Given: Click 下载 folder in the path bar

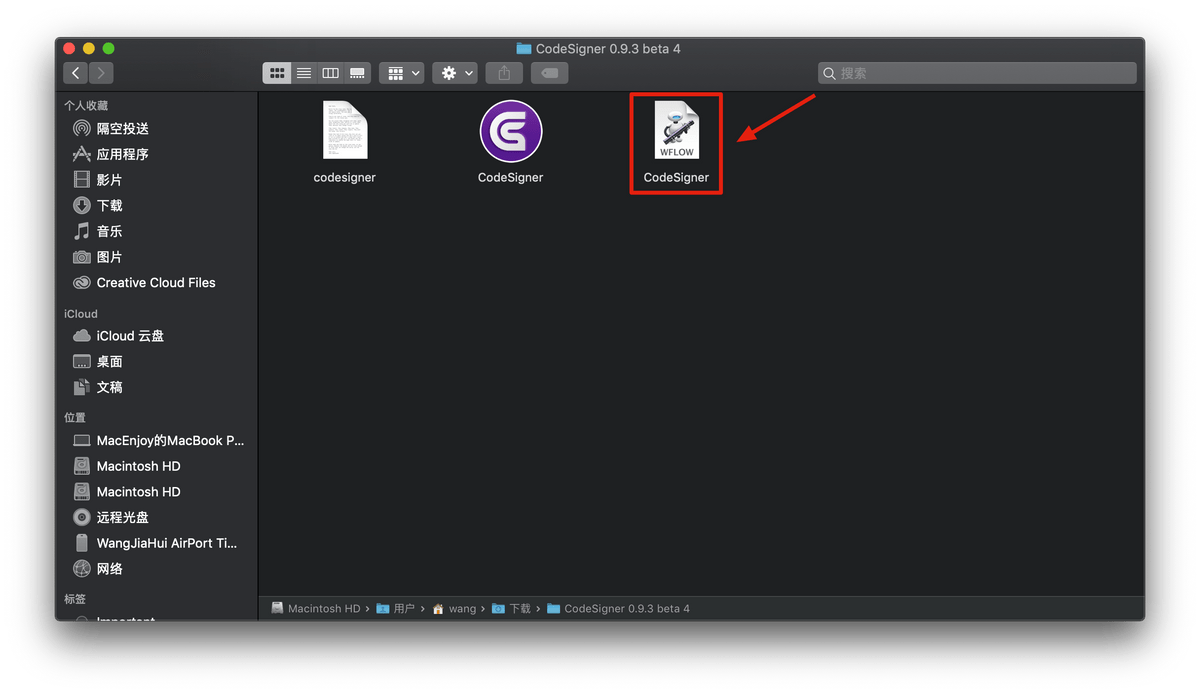Looking at the screenshot, I should [512, 608].
